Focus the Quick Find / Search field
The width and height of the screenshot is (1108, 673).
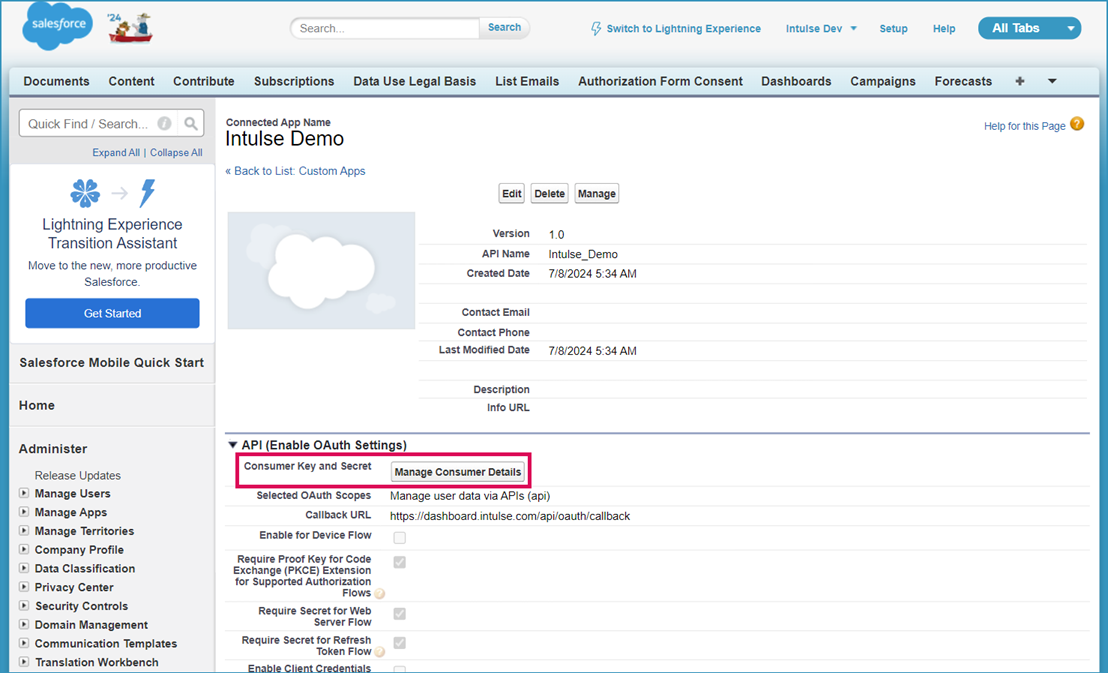112,124
